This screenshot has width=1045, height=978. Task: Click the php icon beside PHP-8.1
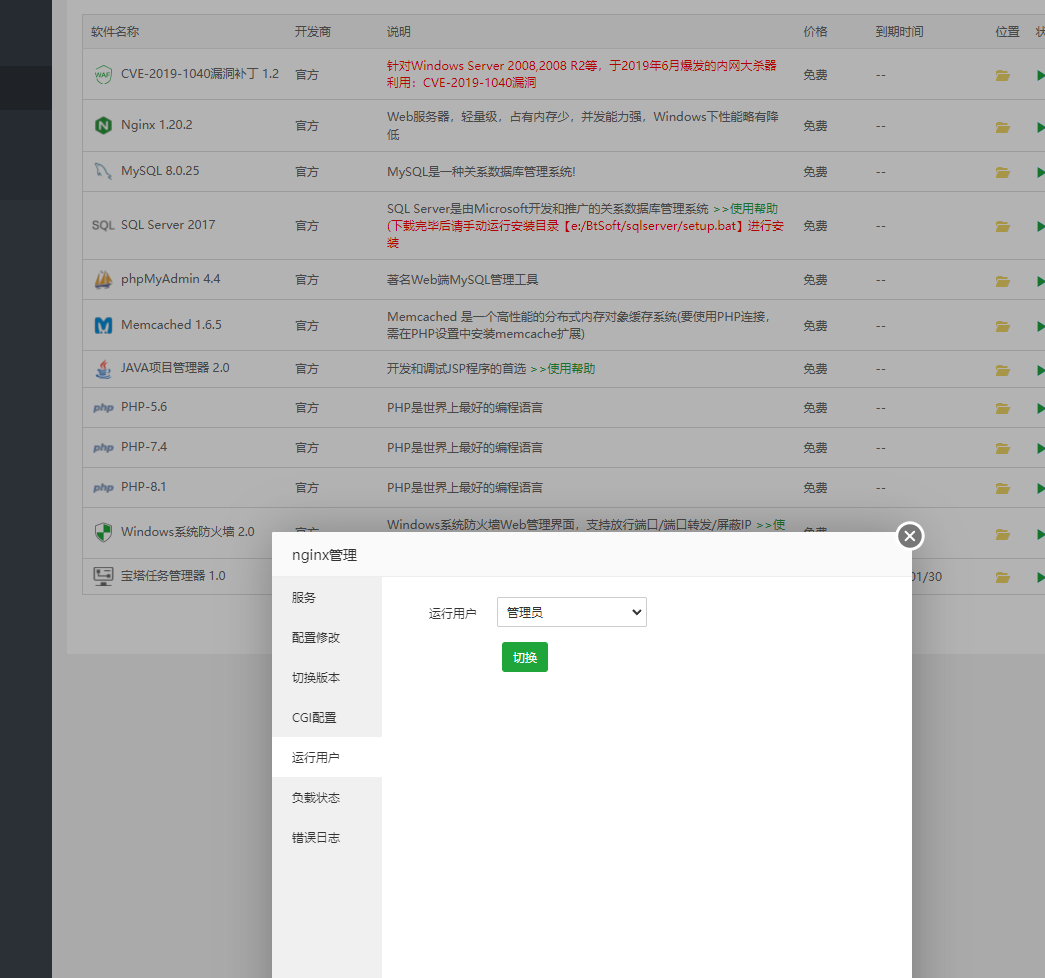103,487
